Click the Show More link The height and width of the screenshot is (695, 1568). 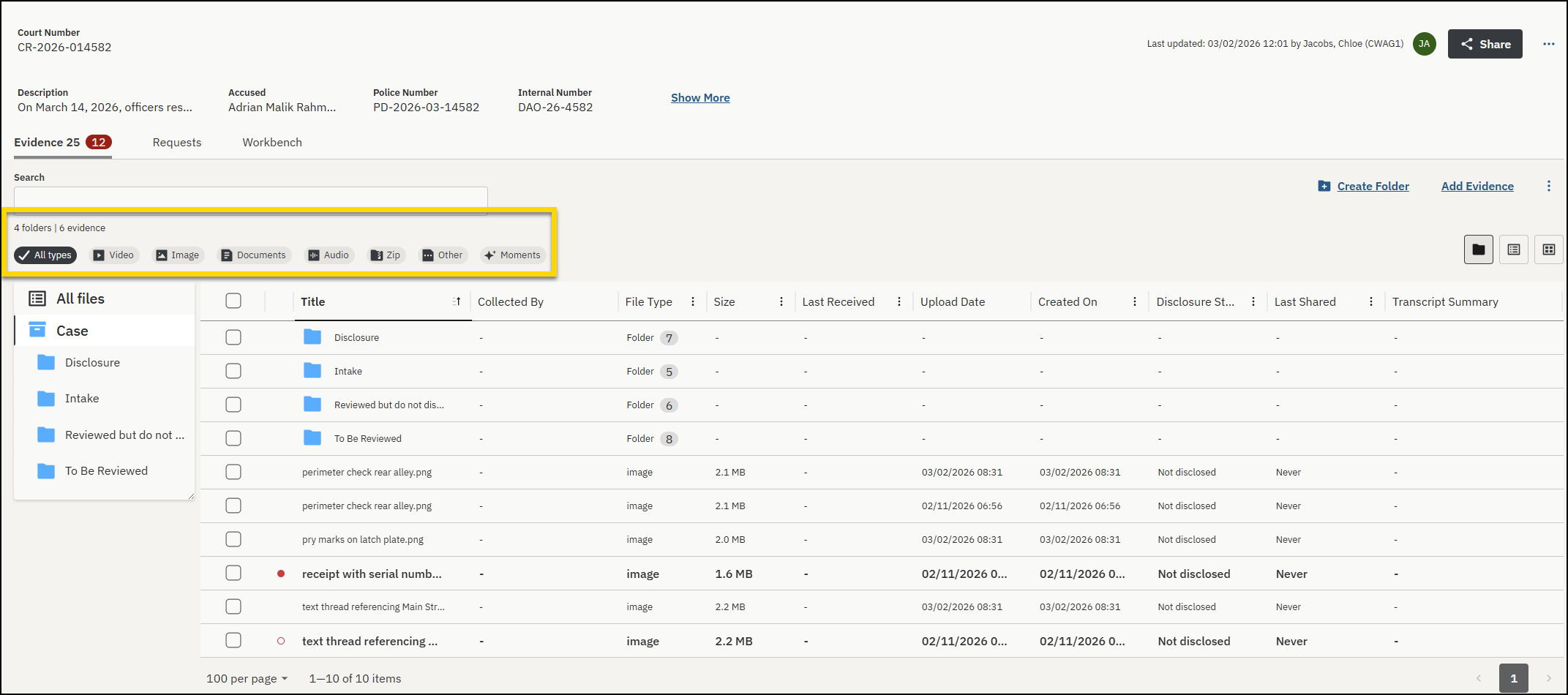coord(699,97)
